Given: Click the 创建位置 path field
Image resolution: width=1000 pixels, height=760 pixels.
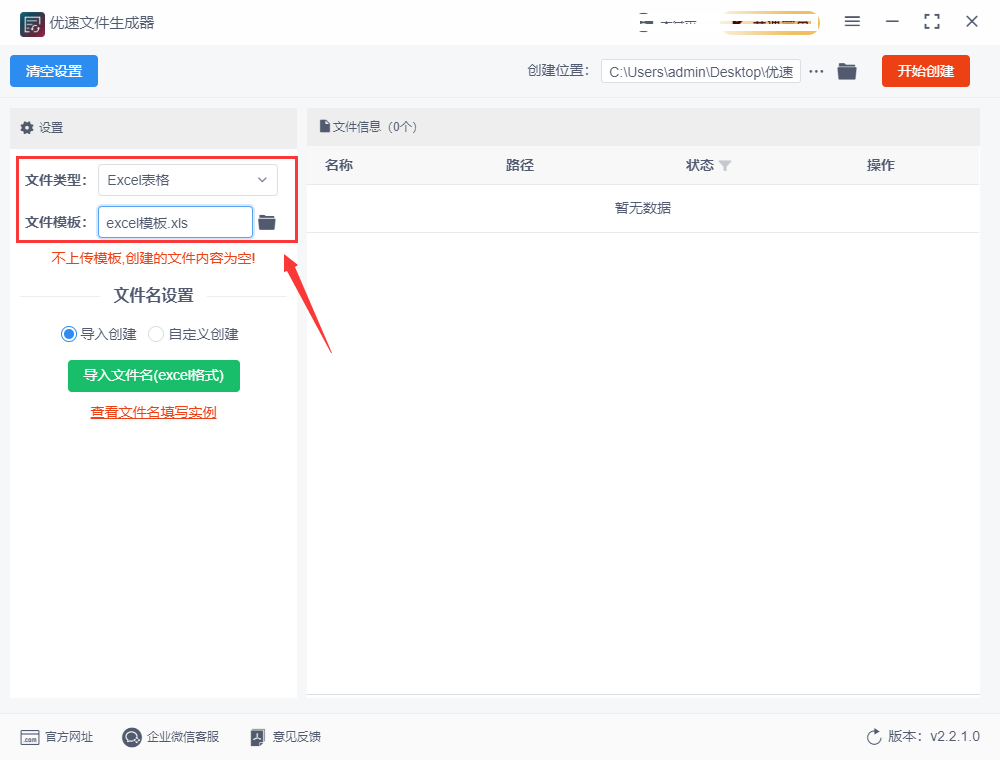Looking at the screenshot, I should (700, 71).
